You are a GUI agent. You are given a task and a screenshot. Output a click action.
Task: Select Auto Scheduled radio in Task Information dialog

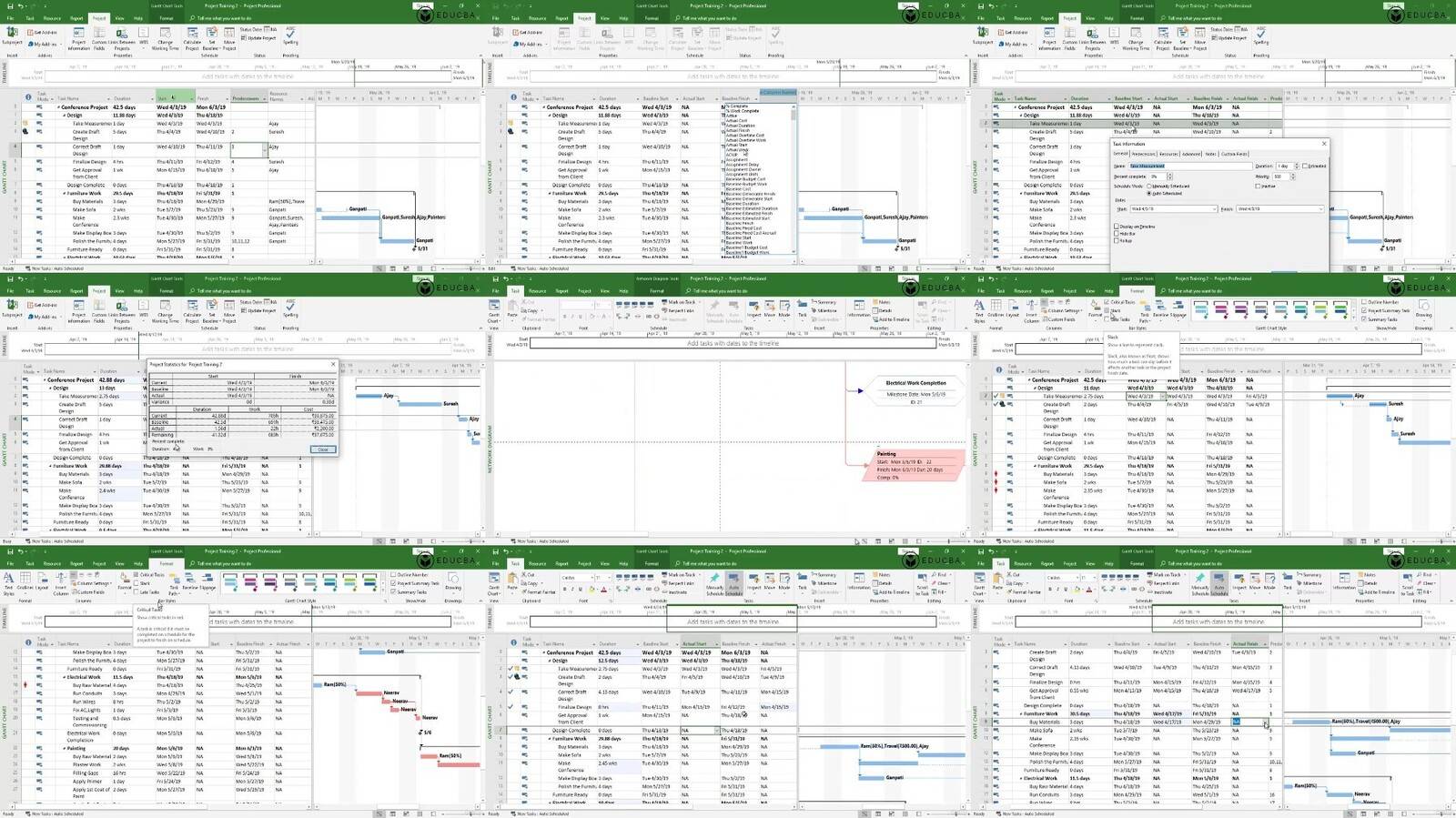(x=1149, y=193)
